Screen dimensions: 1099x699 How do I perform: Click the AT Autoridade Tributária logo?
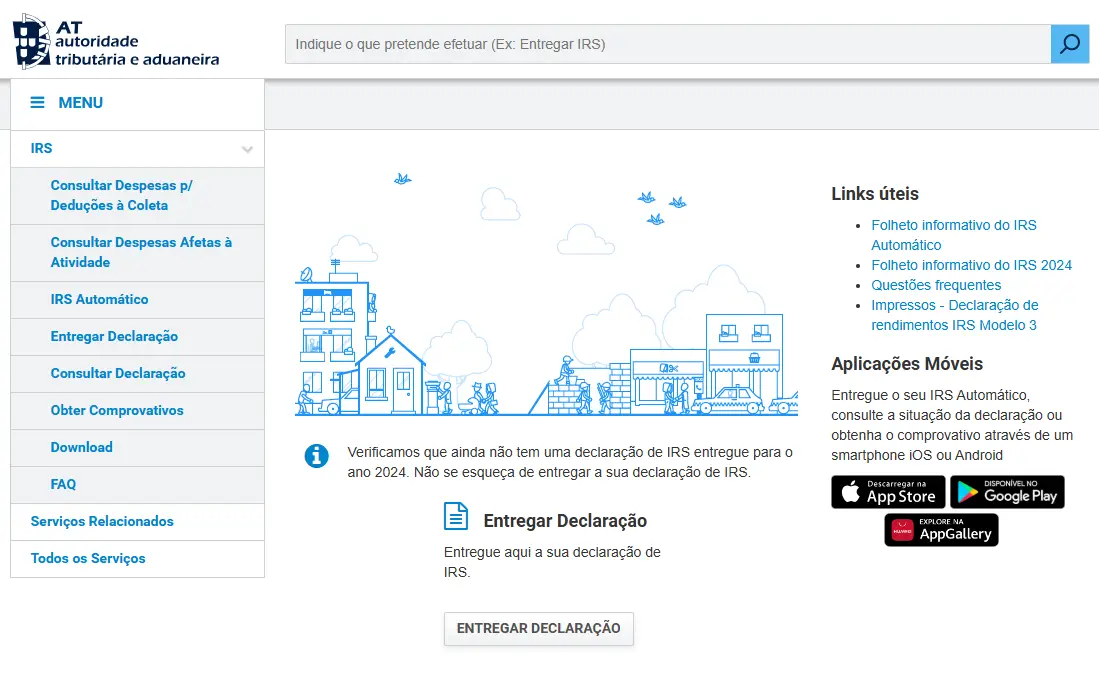(x=116, y=42)
